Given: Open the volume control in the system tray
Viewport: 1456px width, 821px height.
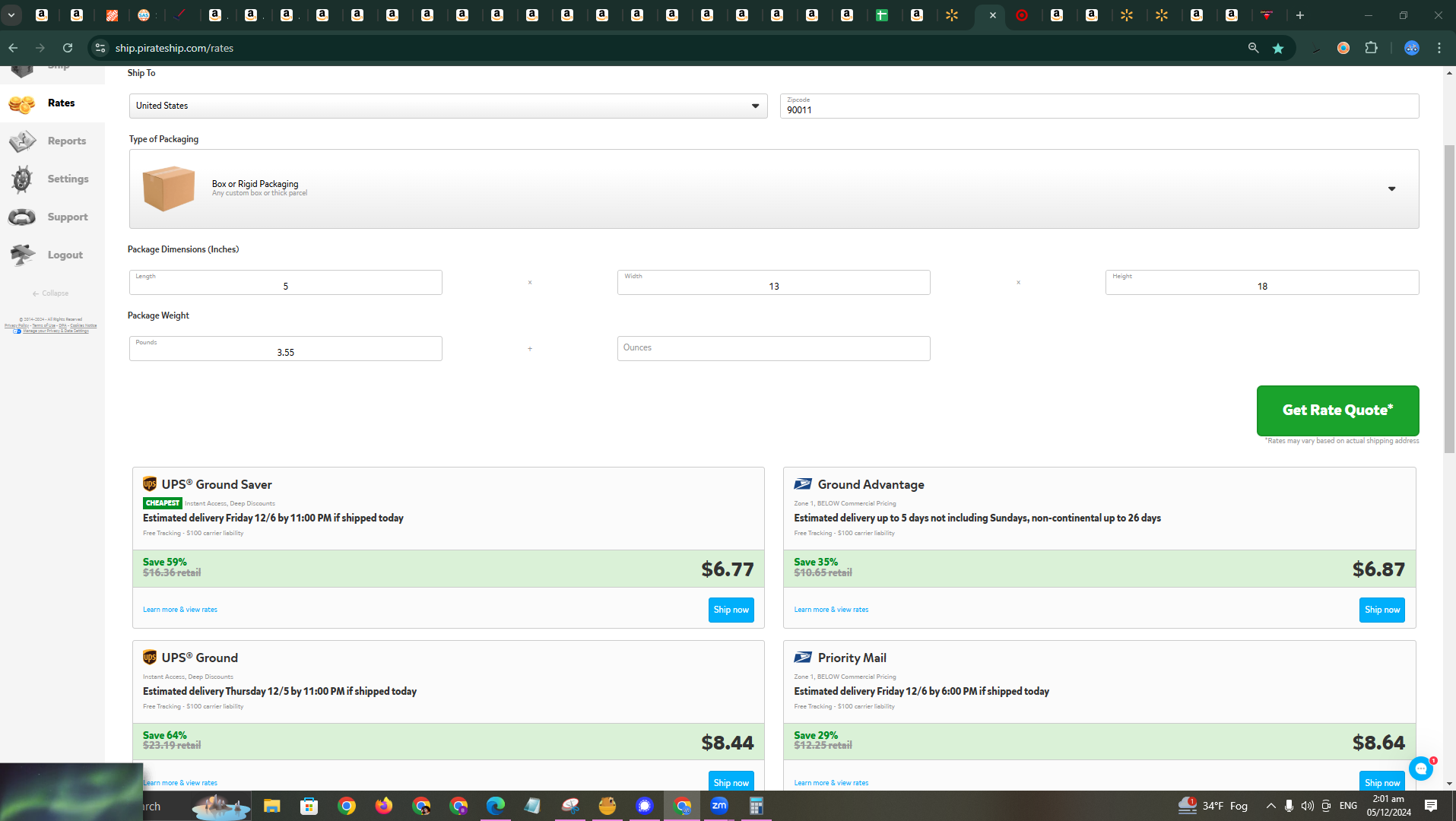Looking at the screenshot, I should pyautogui.click(x=1307, y=806).
